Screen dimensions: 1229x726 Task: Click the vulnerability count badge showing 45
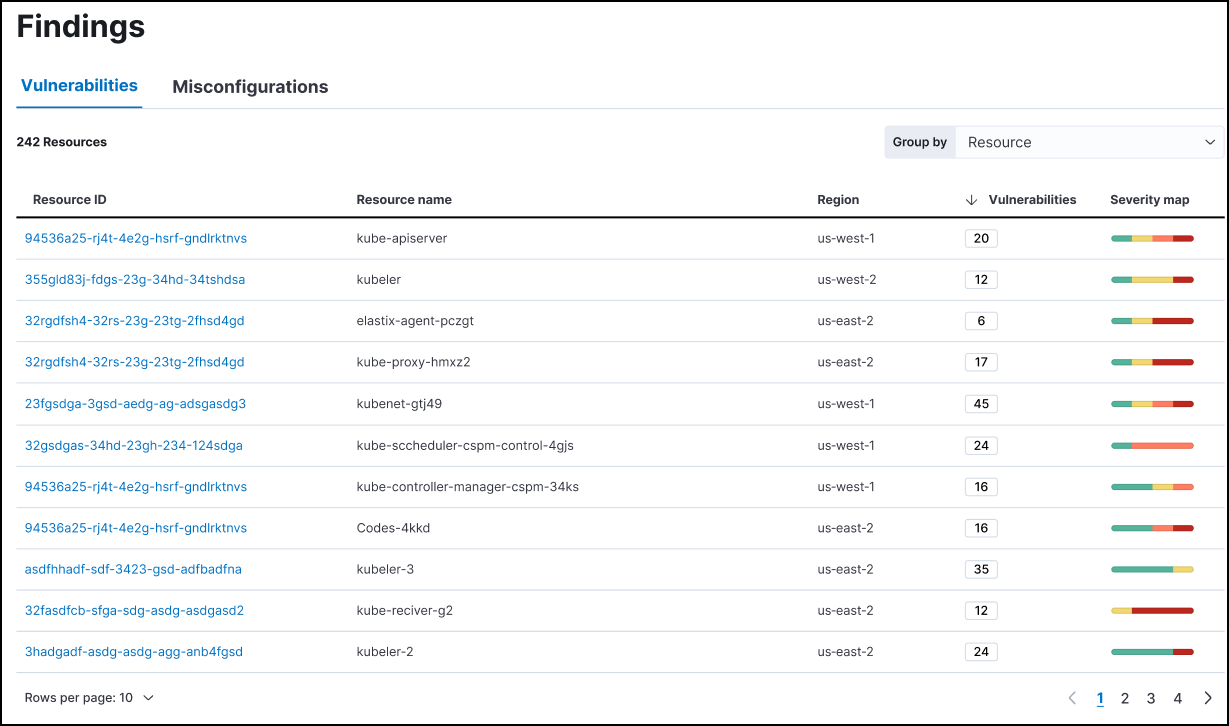click(981, 403)
